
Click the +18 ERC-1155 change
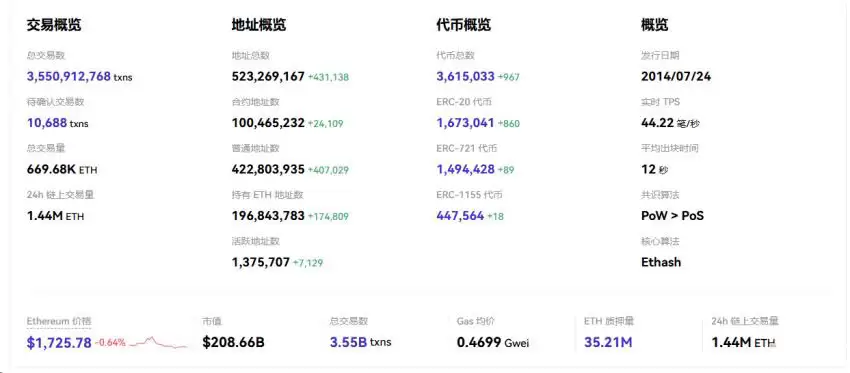[495, 217]
